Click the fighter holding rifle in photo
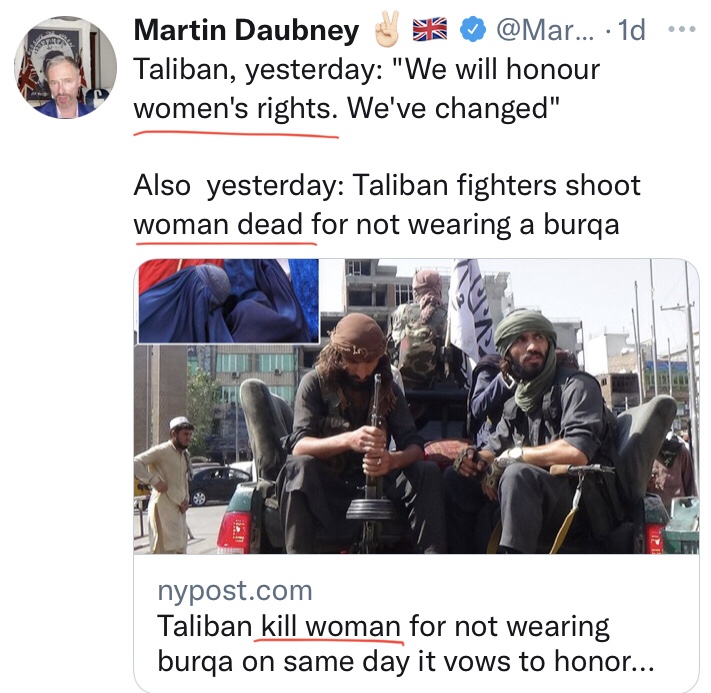This screenshot has height=693, width=711. [356, 431]
